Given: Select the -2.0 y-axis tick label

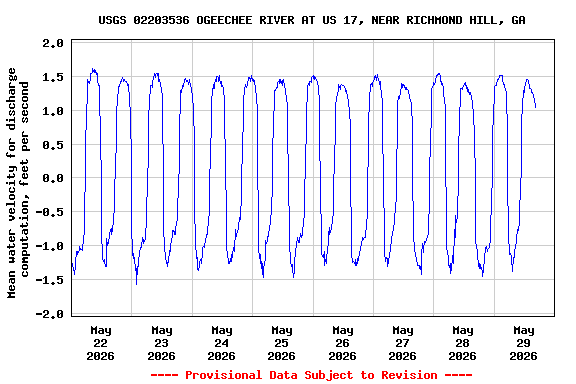Looking at the screenshot, I should pyautogui.click(x=50, y=314).
